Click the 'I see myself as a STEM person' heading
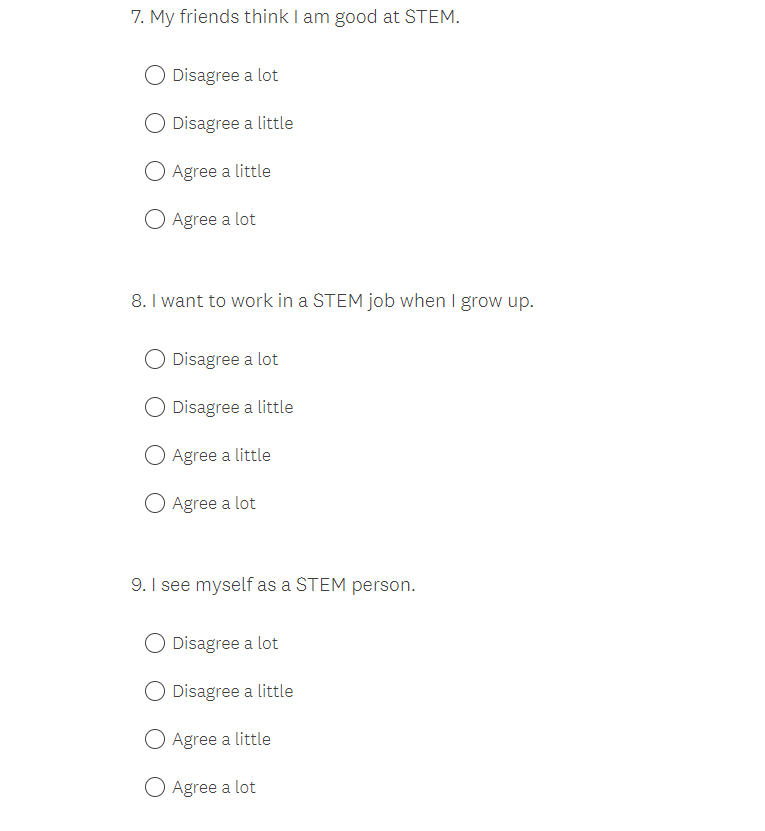This screenshot has width=765, height=831. 273,585
